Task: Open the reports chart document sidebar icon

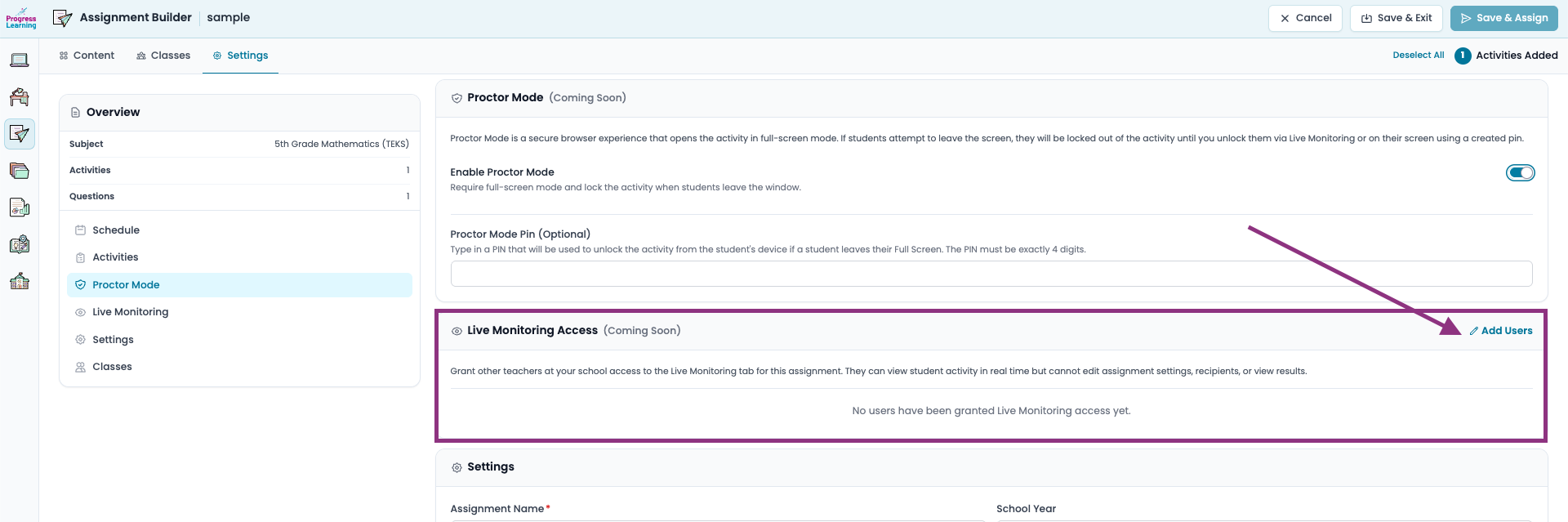Action: coord(20,207)
